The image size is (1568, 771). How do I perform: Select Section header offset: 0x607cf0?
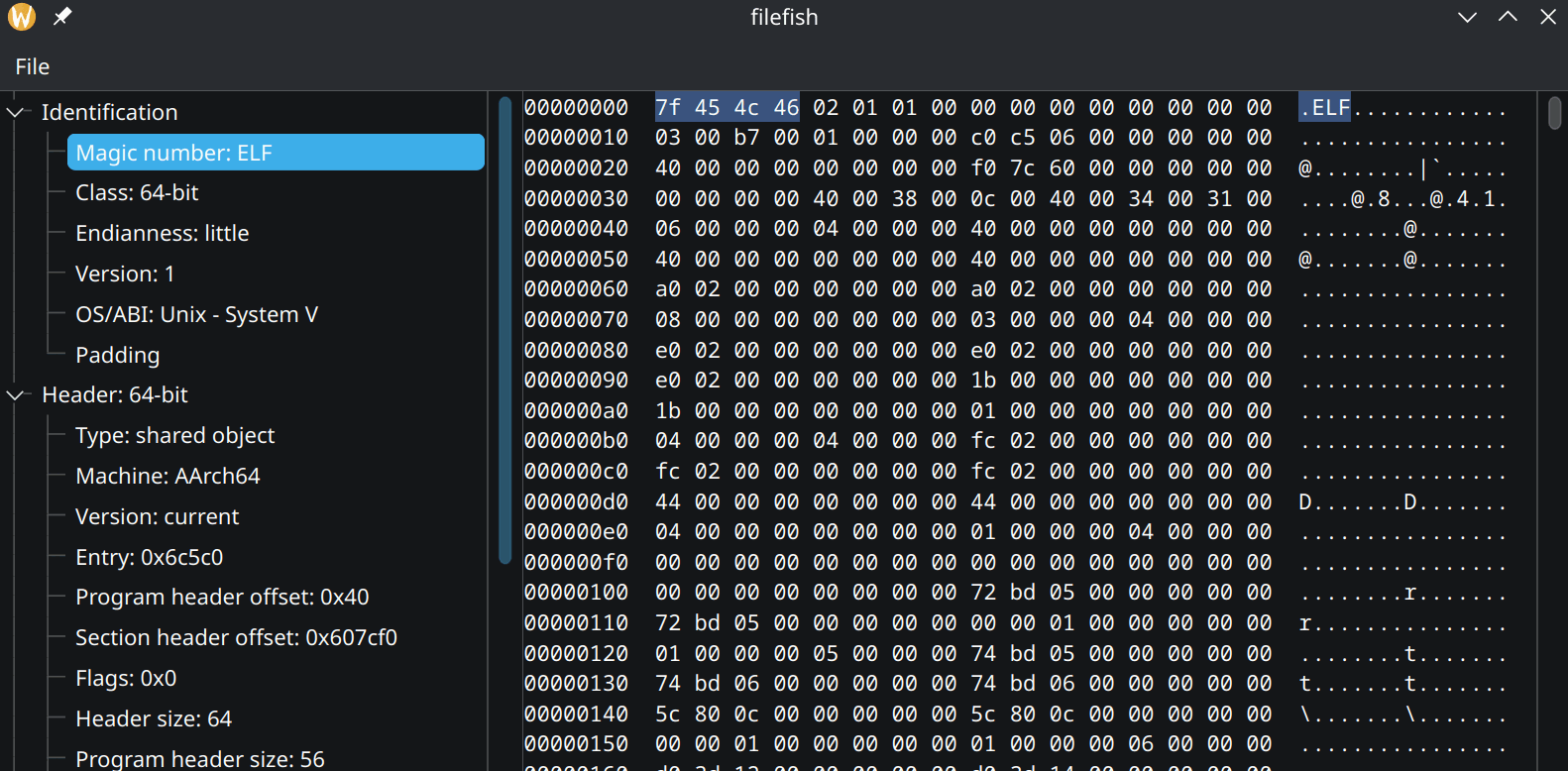[236, 637]
